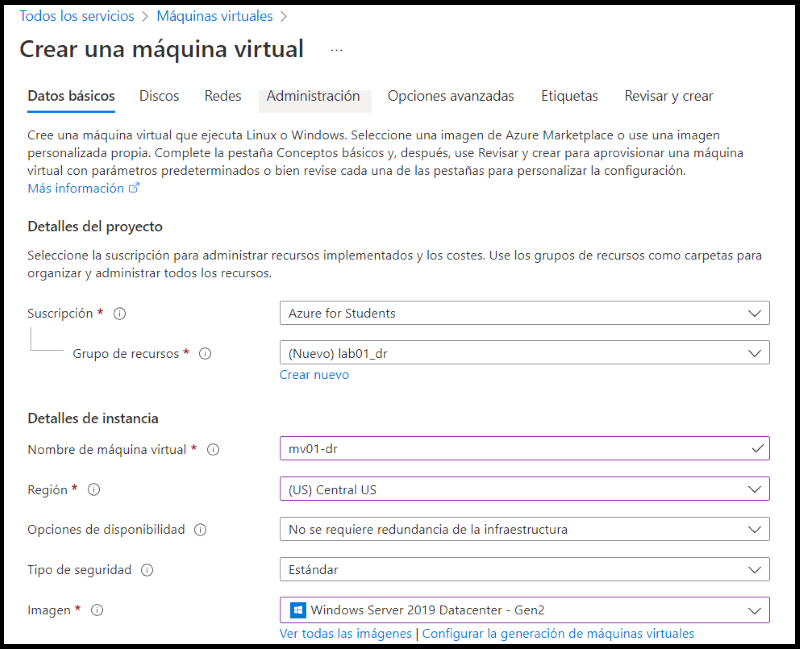
Task: Select the Datos básicos tab
Action: 71,96
